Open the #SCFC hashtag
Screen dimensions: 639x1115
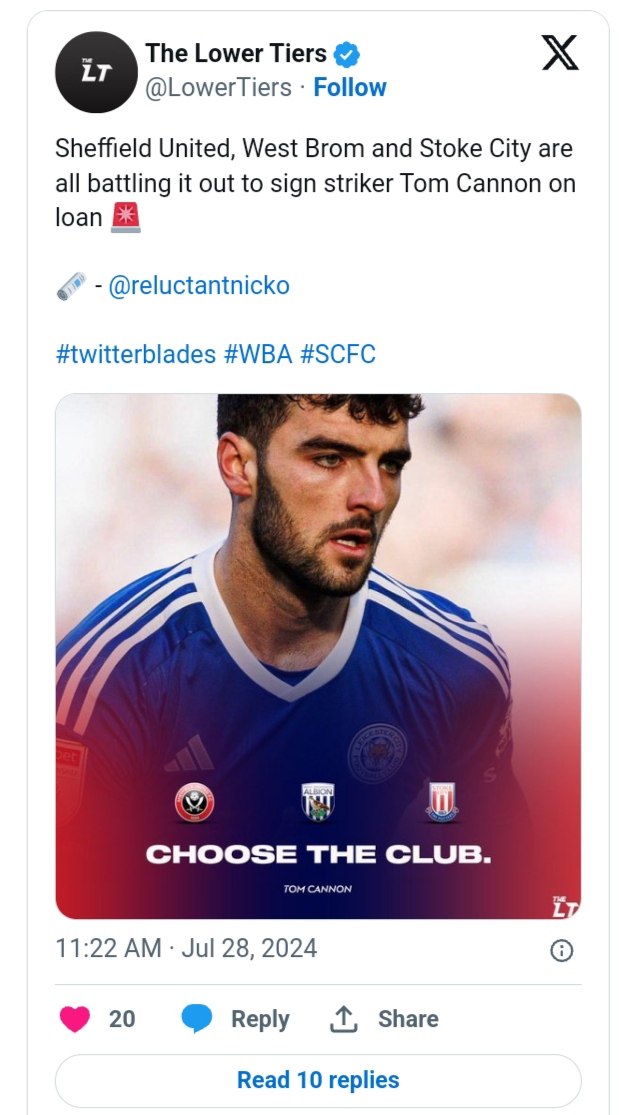point(338,353)
